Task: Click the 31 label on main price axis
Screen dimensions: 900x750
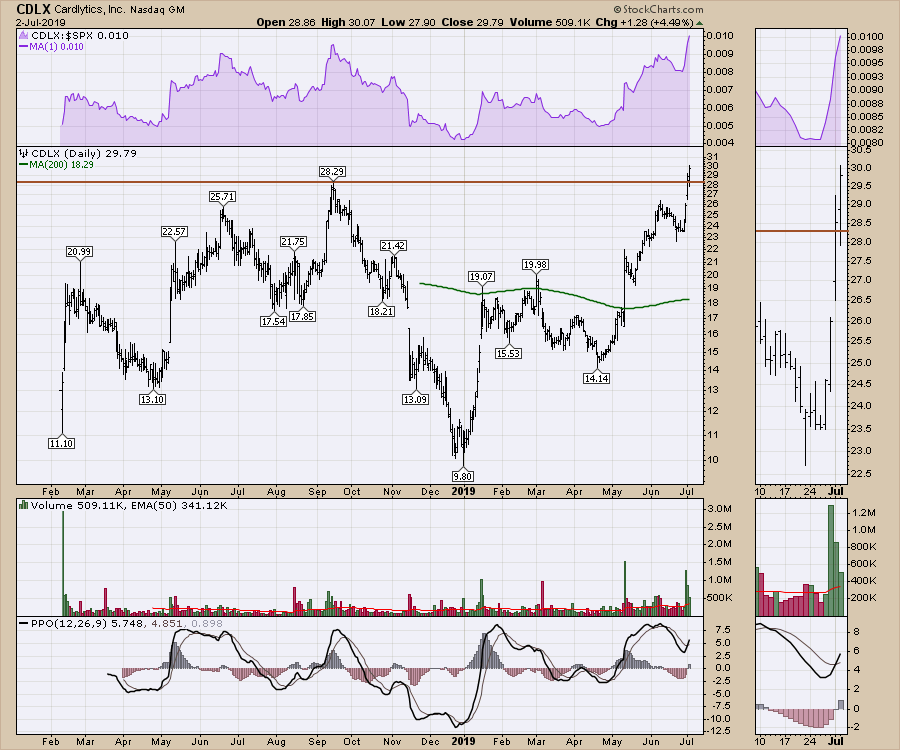Action: [712, 157]
